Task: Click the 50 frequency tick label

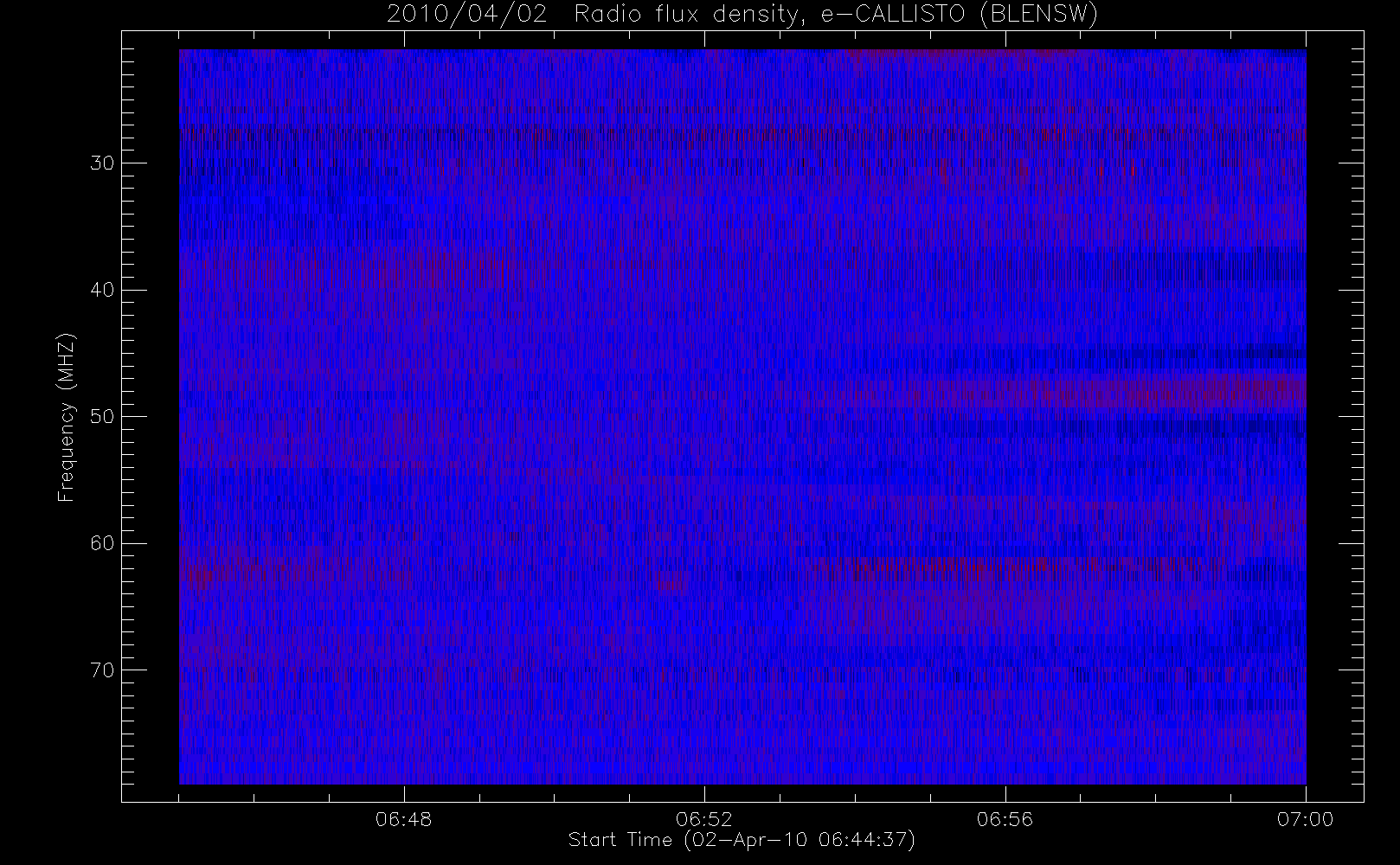Action: tap(102, 417)
